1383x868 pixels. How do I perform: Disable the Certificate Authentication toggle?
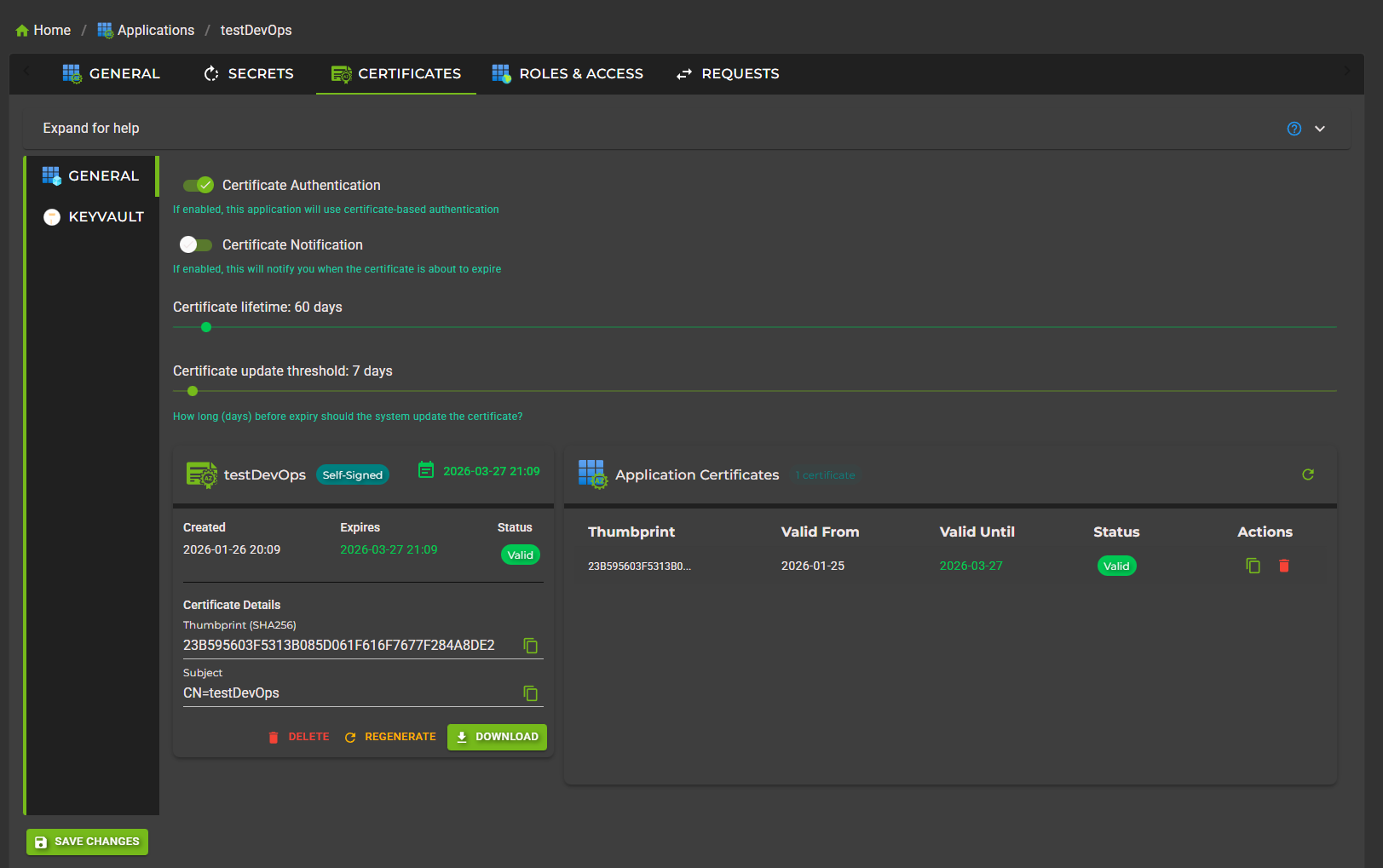[198, 185]
